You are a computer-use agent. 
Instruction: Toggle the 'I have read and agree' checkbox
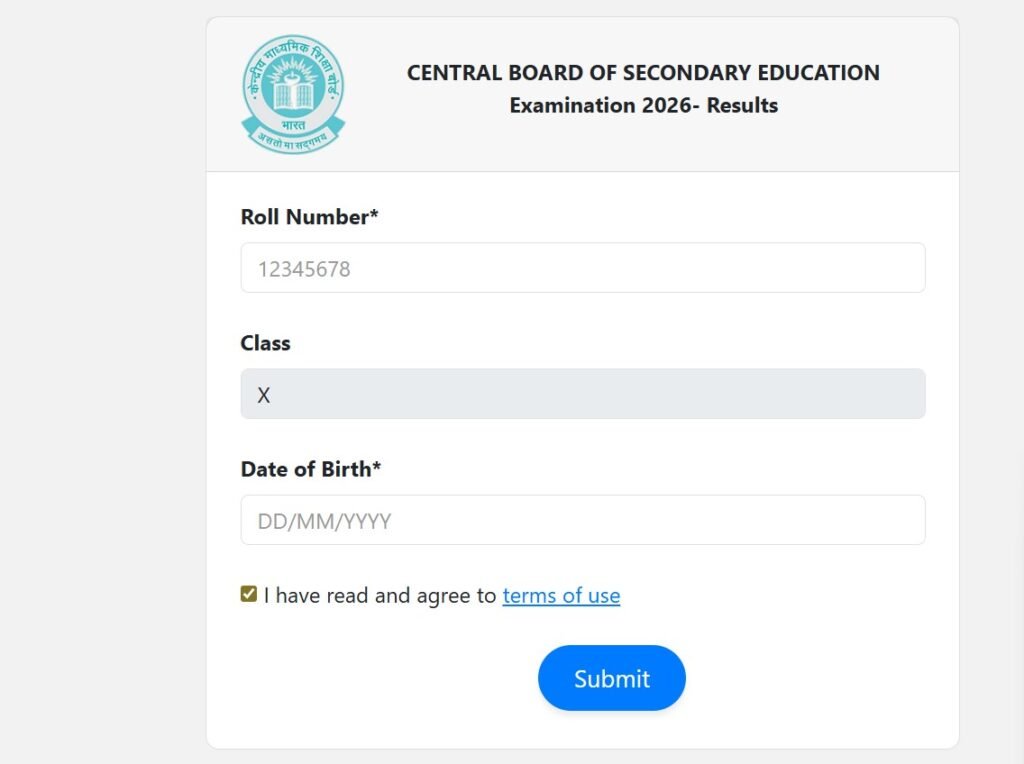[x=249, y=595]
